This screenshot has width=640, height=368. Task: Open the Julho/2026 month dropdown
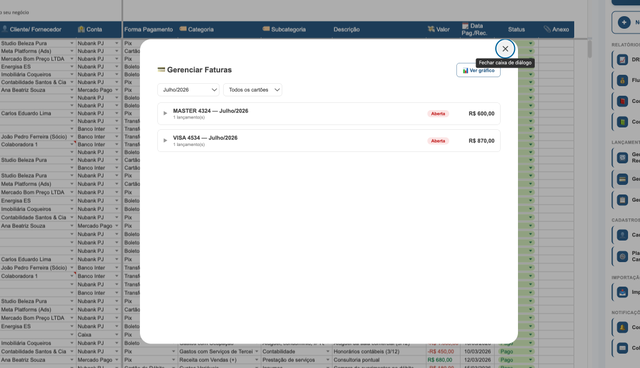click(x=188, y=90)
